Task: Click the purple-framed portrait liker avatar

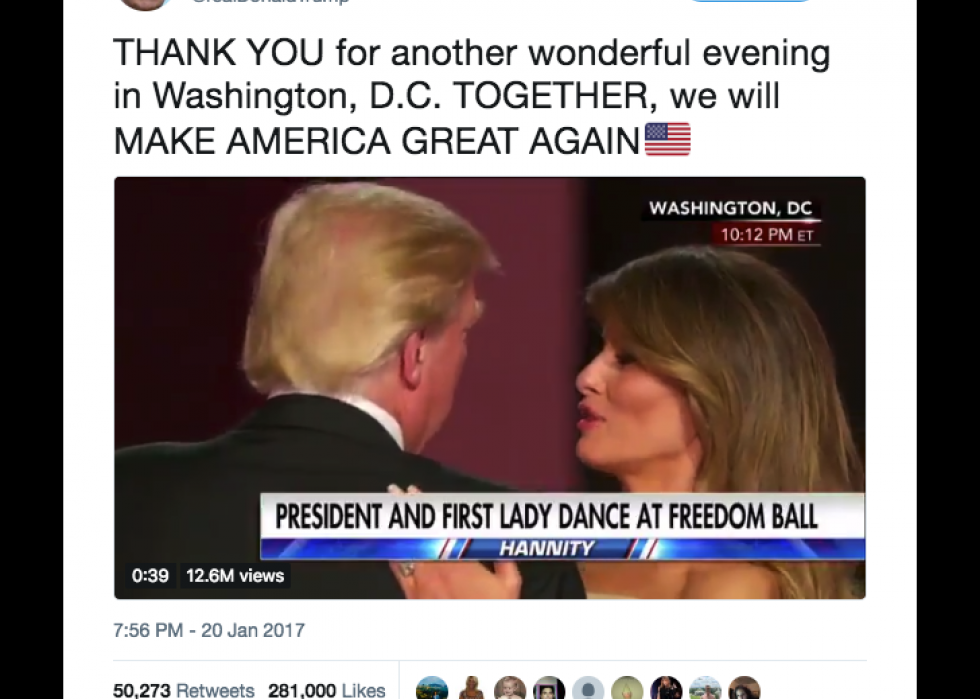Action: point(549,689)
